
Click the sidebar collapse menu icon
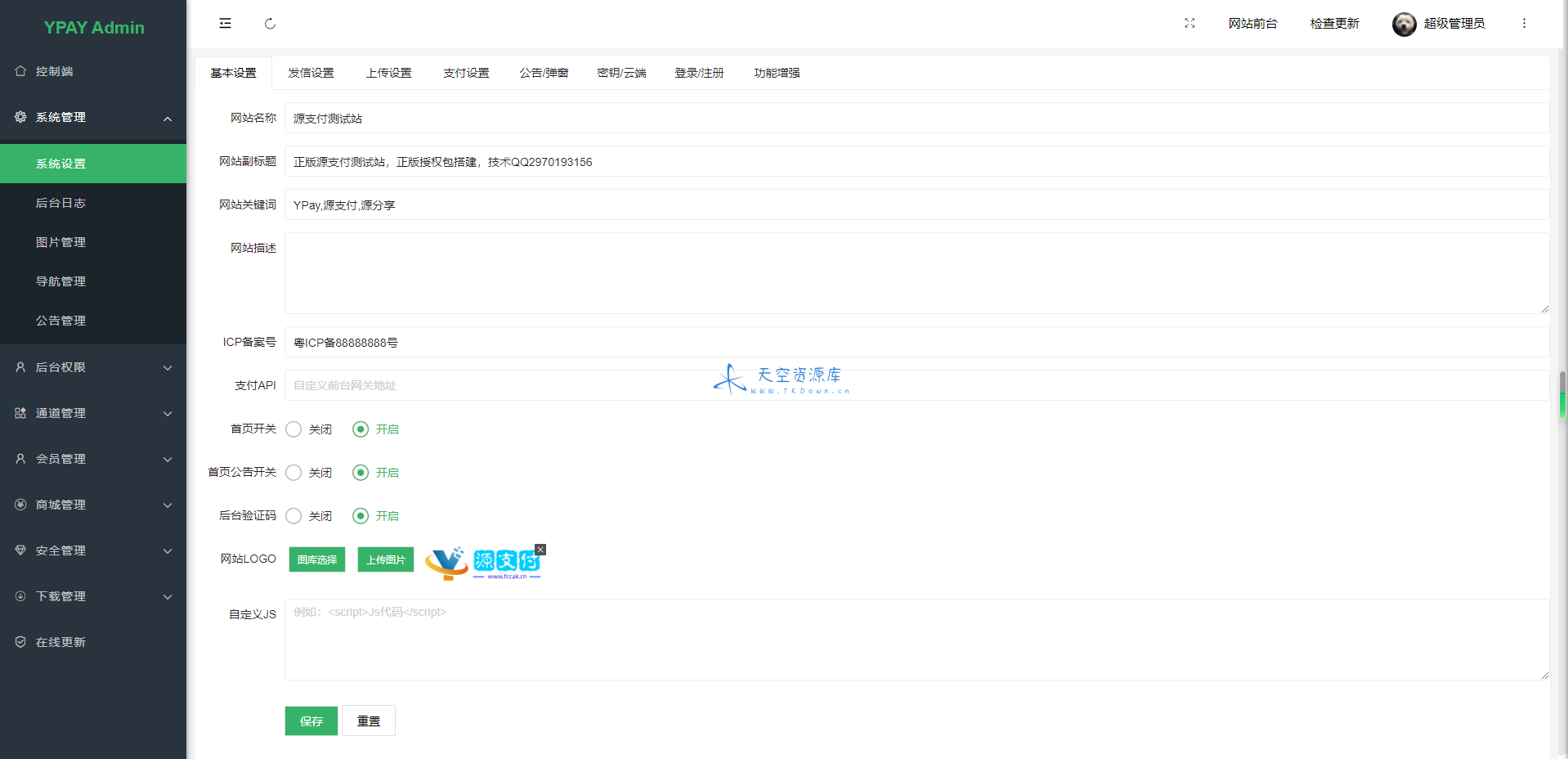[225, 24]
